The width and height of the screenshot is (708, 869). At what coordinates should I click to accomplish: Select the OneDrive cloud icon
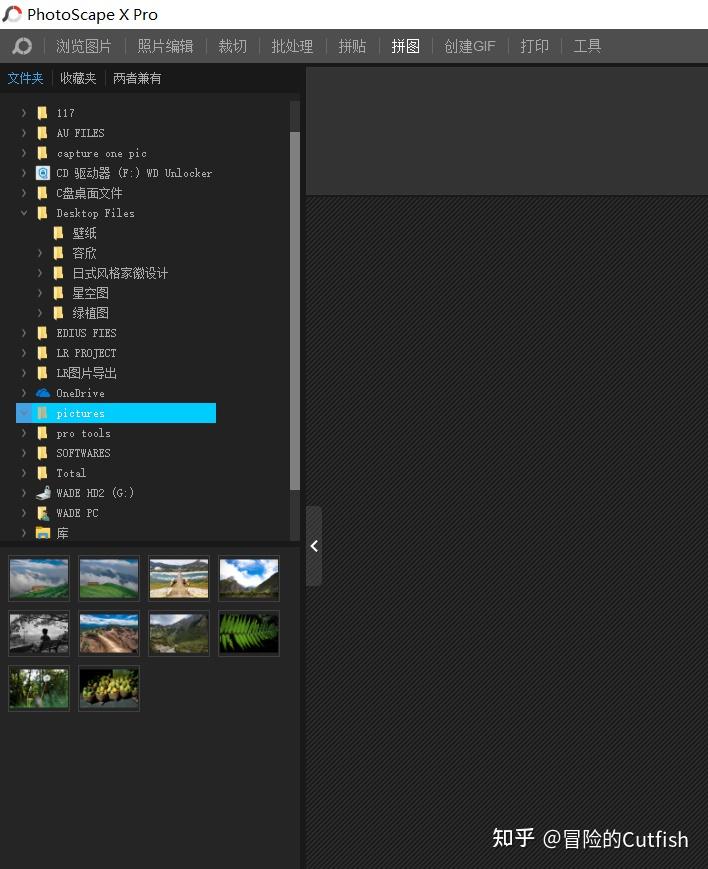coord(43,393)
